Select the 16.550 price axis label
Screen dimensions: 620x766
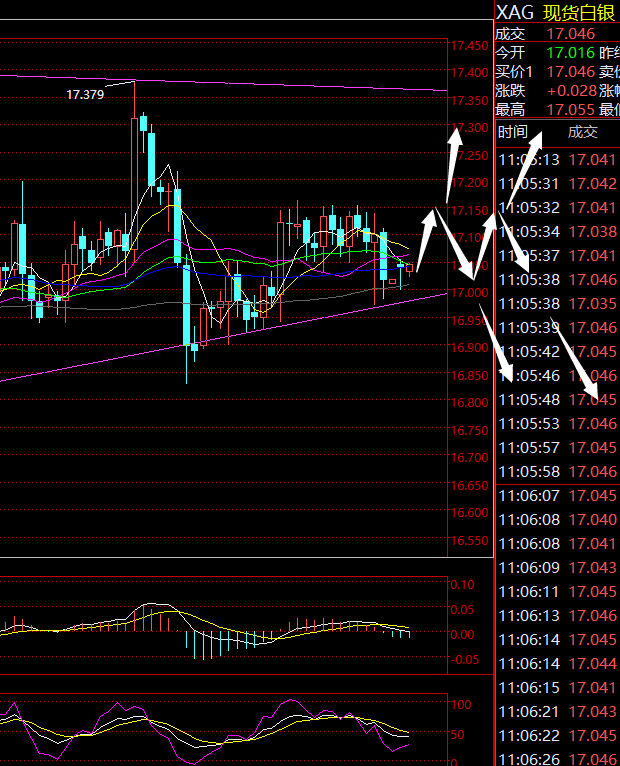(469, 540)
